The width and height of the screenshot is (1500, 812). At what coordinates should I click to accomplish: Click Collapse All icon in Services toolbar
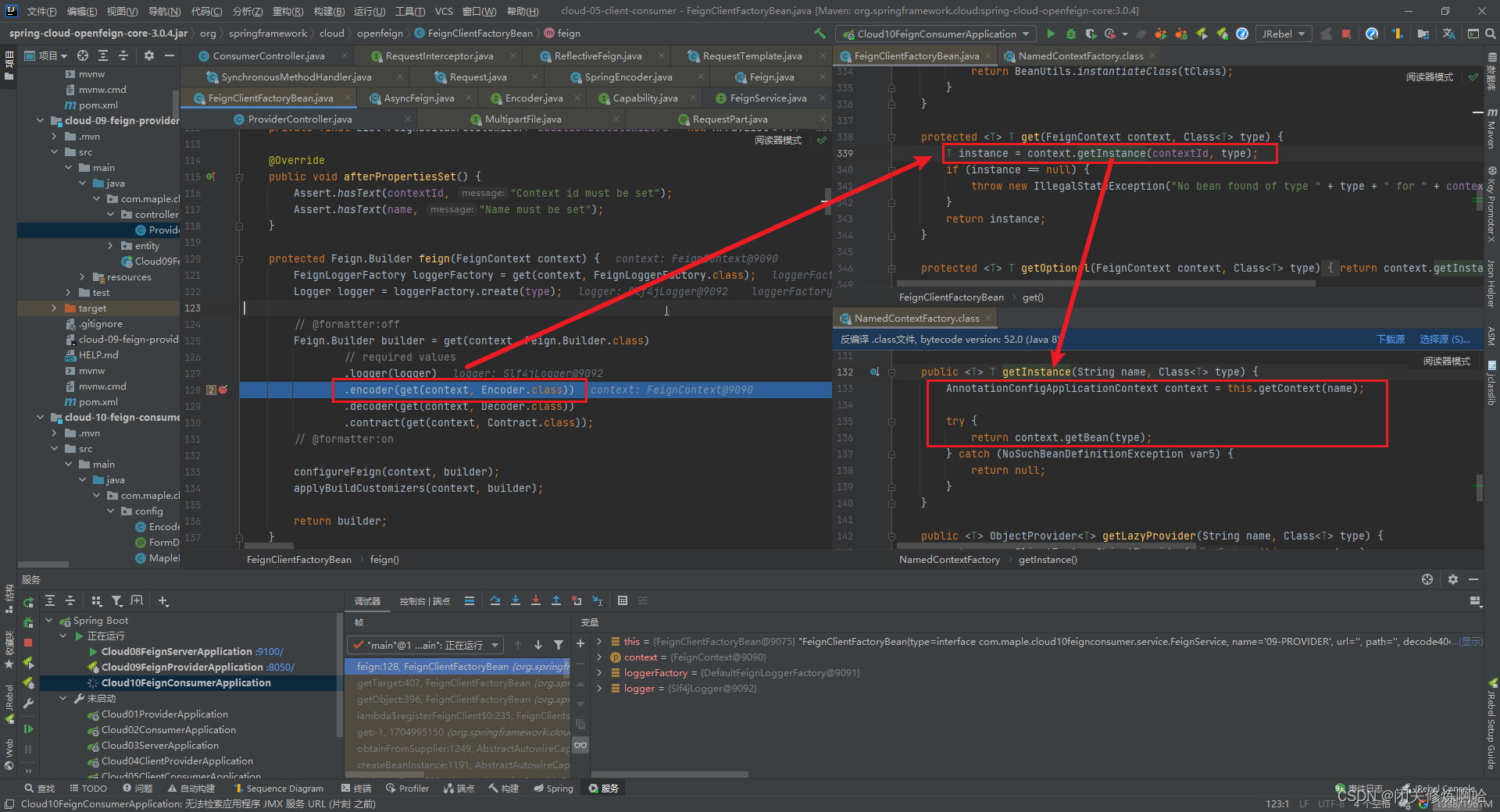point(70,600)
